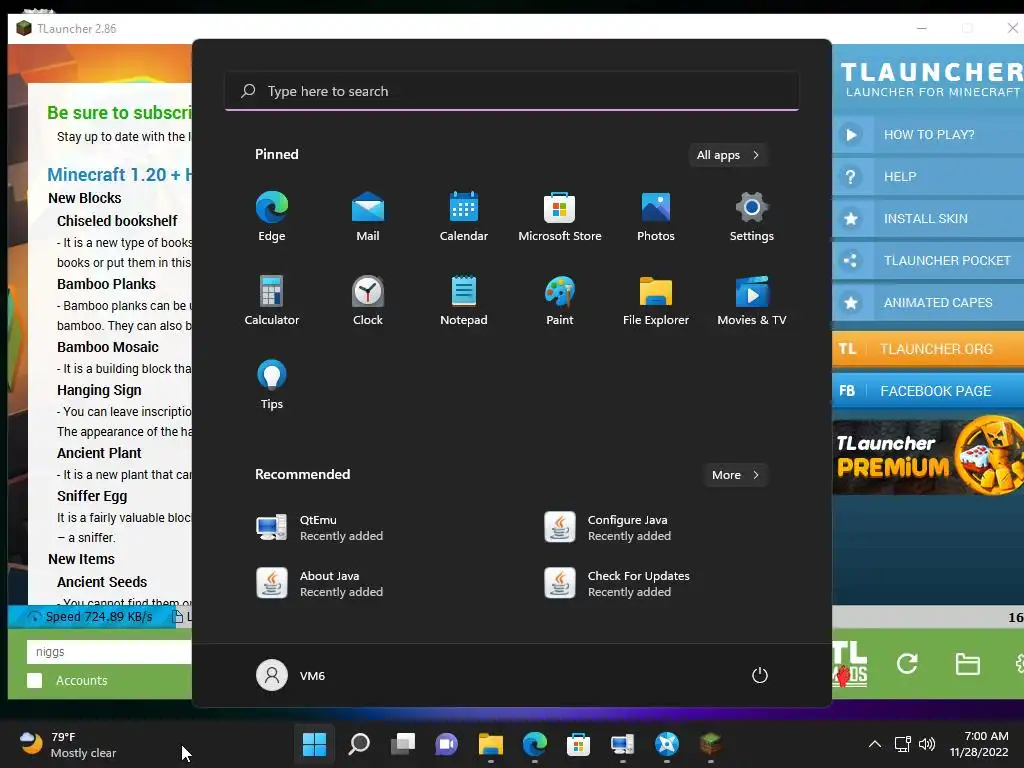Image resolution: width=1024 pixels, height=768 pixels.
Task: Open Task View on taskbar
Action: (402, 744)
